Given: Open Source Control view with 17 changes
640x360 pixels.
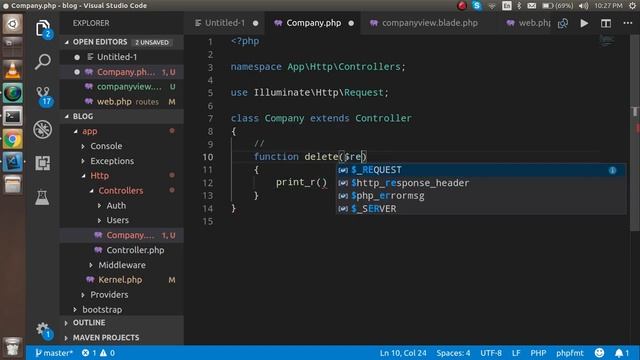Looking at the screenshot, I should coord(44,96).
